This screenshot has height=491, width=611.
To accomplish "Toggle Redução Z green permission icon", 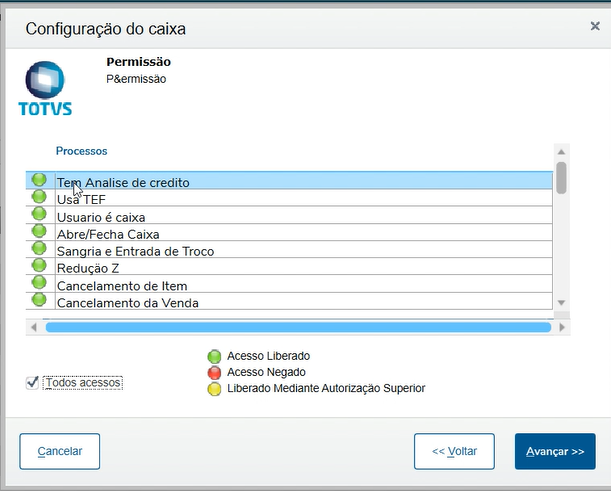I will [x=39, y=265].
